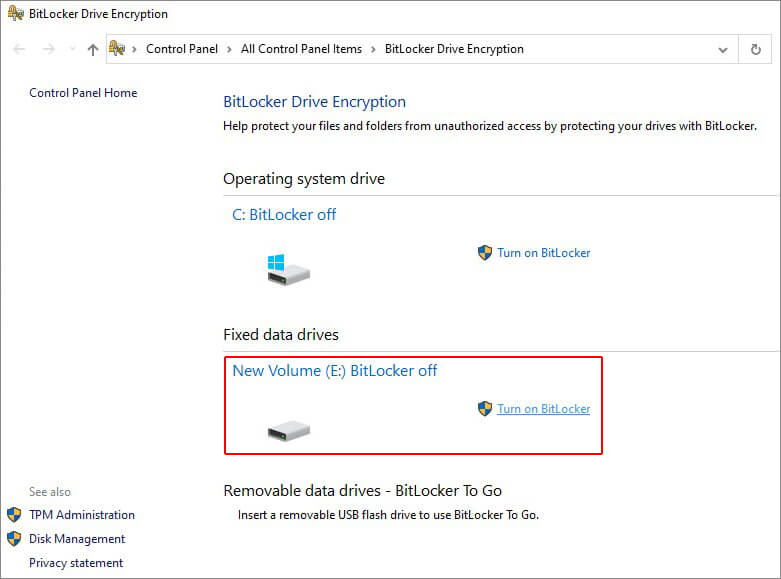Click the shield icon beside C: Turn on BitLocker

point(485,253)
